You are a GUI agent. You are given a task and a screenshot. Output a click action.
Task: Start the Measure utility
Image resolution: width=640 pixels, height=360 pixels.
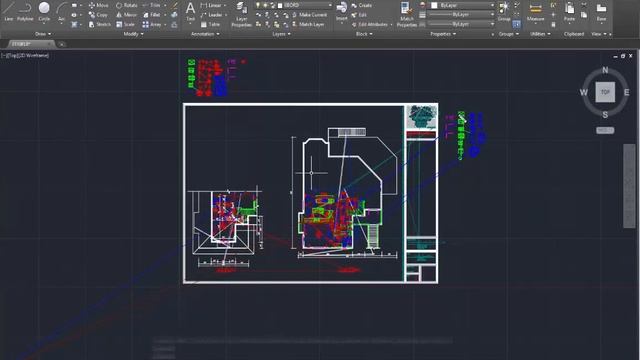point(535,11)
